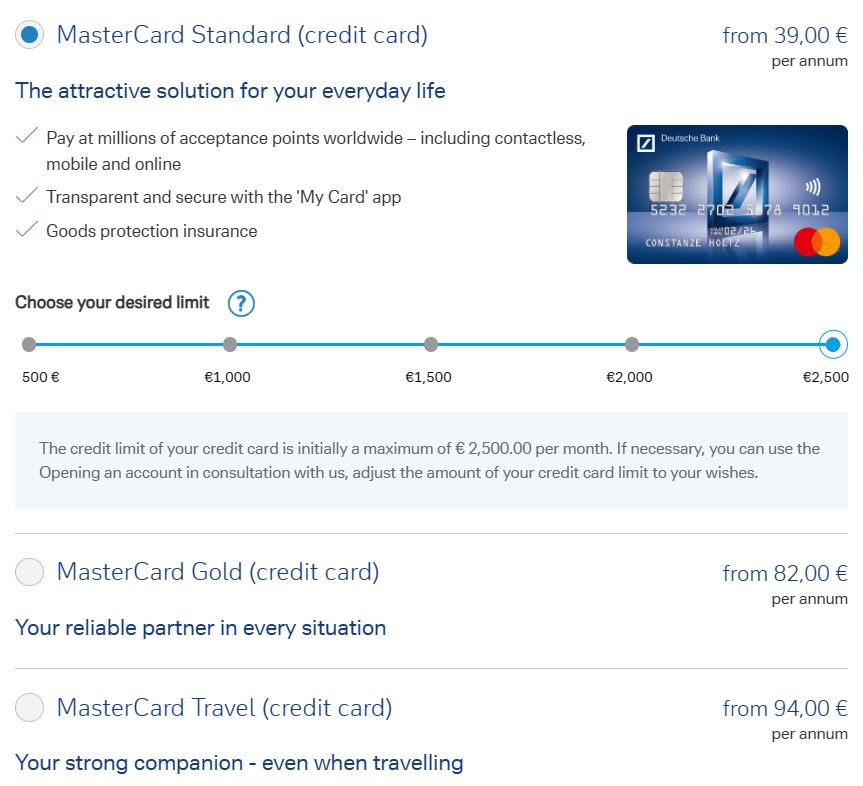Keep MasterCard Standard selected via its radio button
Viewport: 863px width, 786px height.
tap(29, 33)
